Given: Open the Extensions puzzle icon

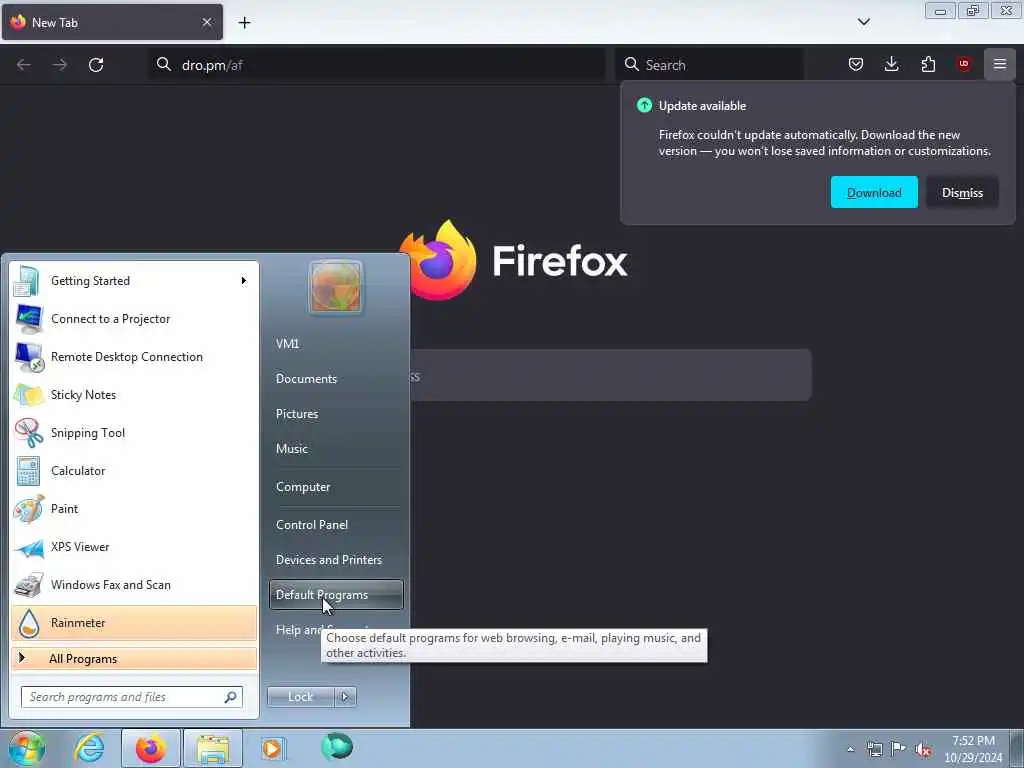Looking at the screenshot, I should coord(928,64).
